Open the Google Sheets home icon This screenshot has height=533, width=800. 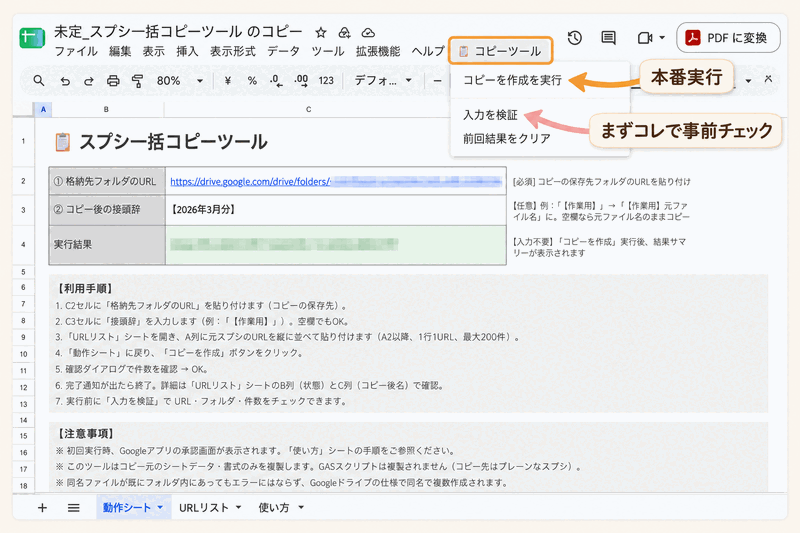tap(32, 39)
